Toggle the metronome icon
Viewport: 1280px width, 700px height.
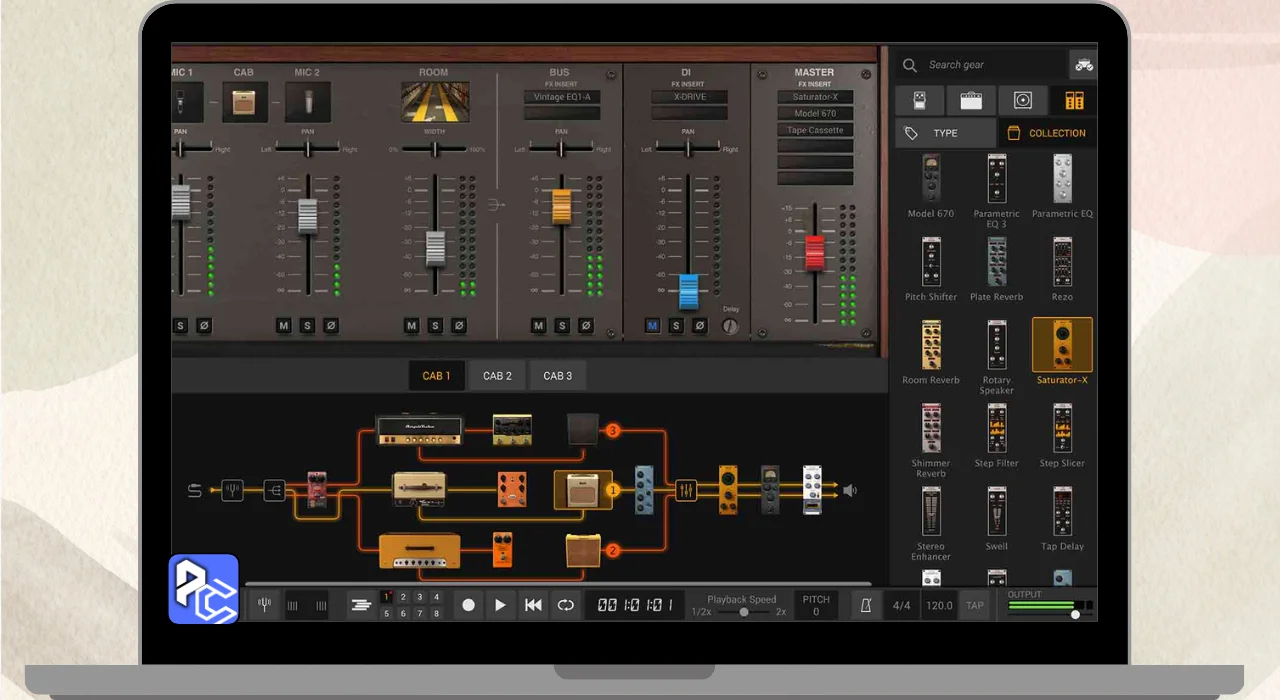pyautogui.click(x=866, y=605)
